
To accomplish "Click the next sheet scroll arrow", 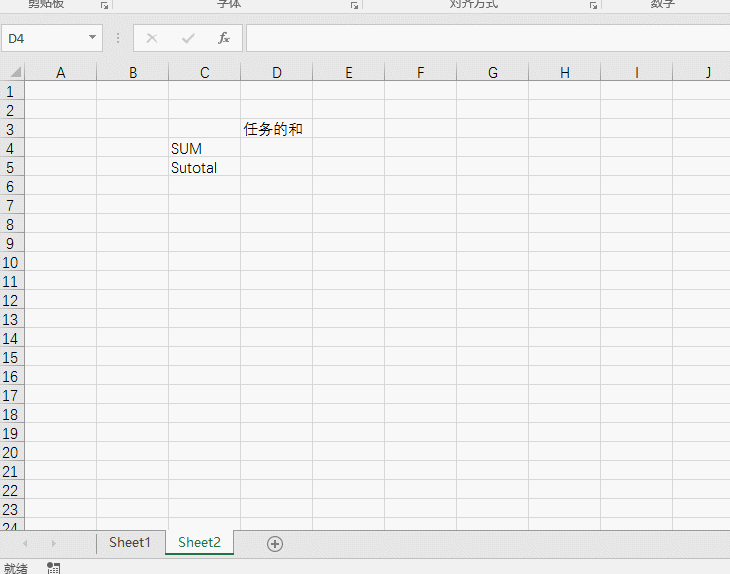I will 54,543.
